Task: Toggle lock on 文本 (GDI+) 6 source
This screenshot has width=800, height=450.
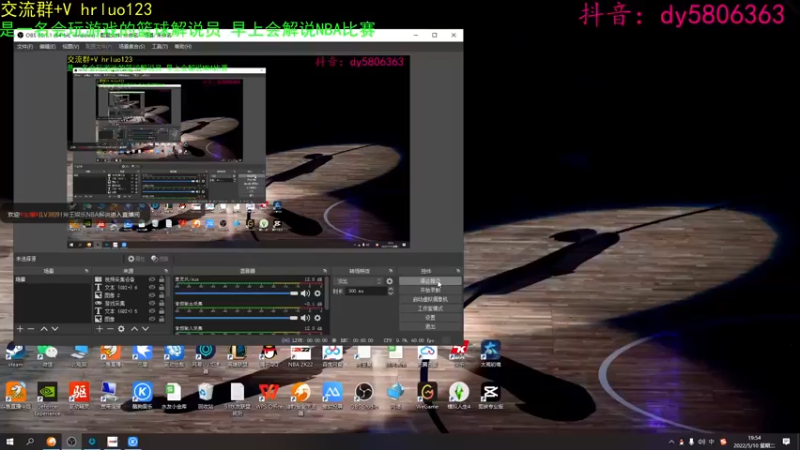Action: 162,287
